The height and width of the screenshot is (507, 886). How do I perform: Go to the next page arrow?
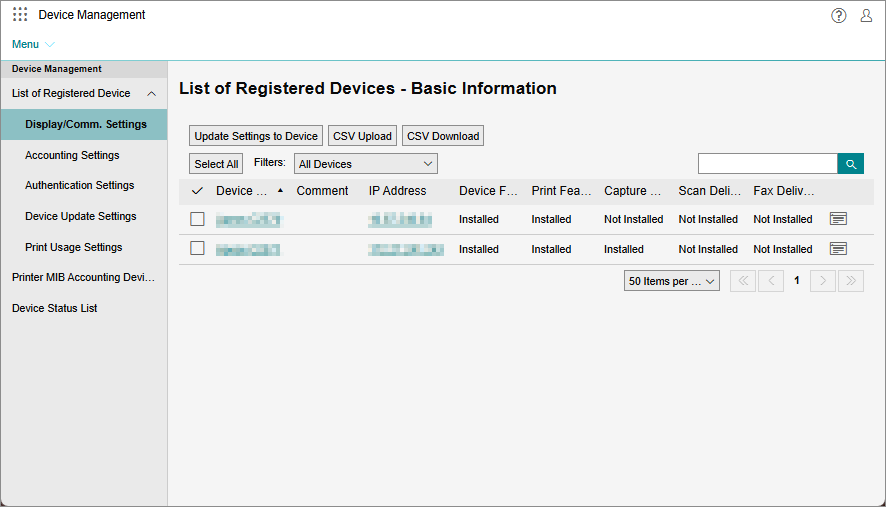[x=823, y=281]
